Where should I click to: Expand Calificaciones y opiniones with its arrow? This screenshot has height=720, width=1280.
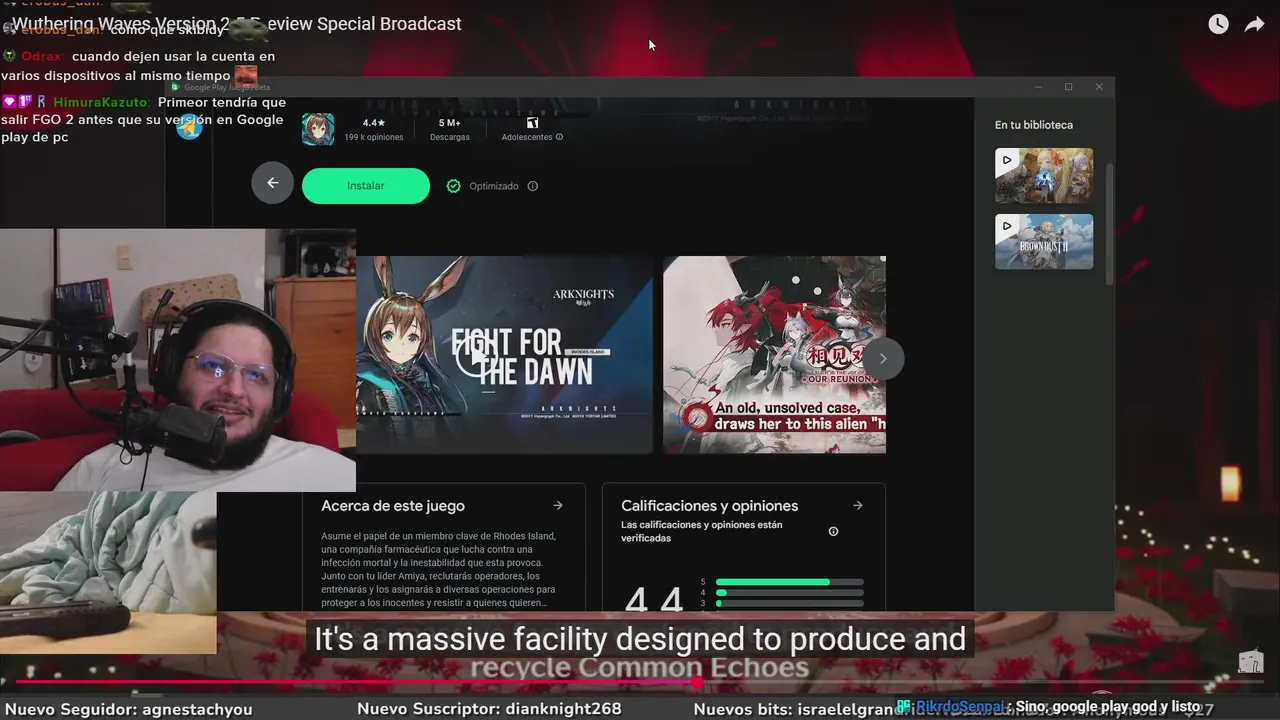pos(857,506)
